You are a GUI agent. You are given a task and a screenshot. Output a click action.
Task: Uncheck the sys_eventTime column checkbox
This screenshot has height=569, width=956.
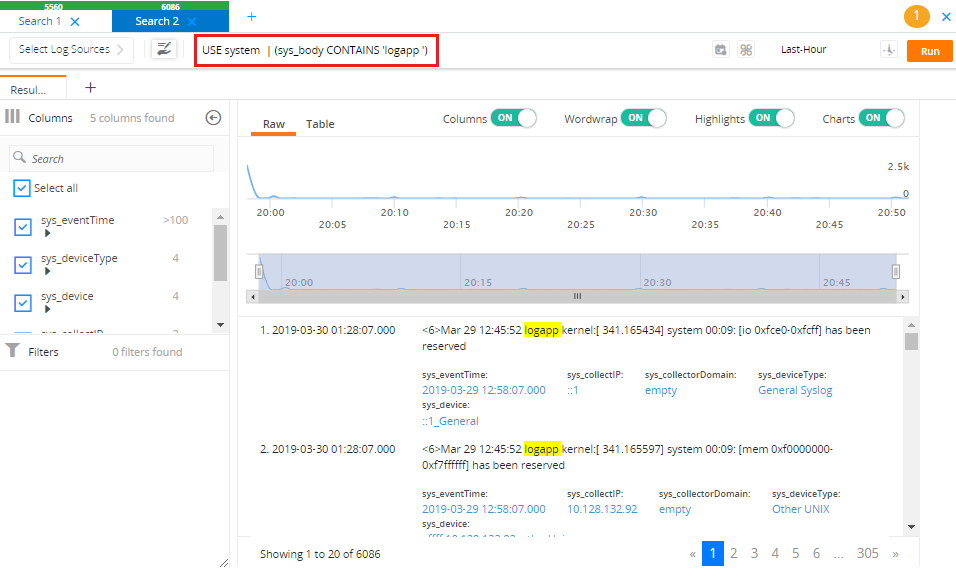coord(23,227)
